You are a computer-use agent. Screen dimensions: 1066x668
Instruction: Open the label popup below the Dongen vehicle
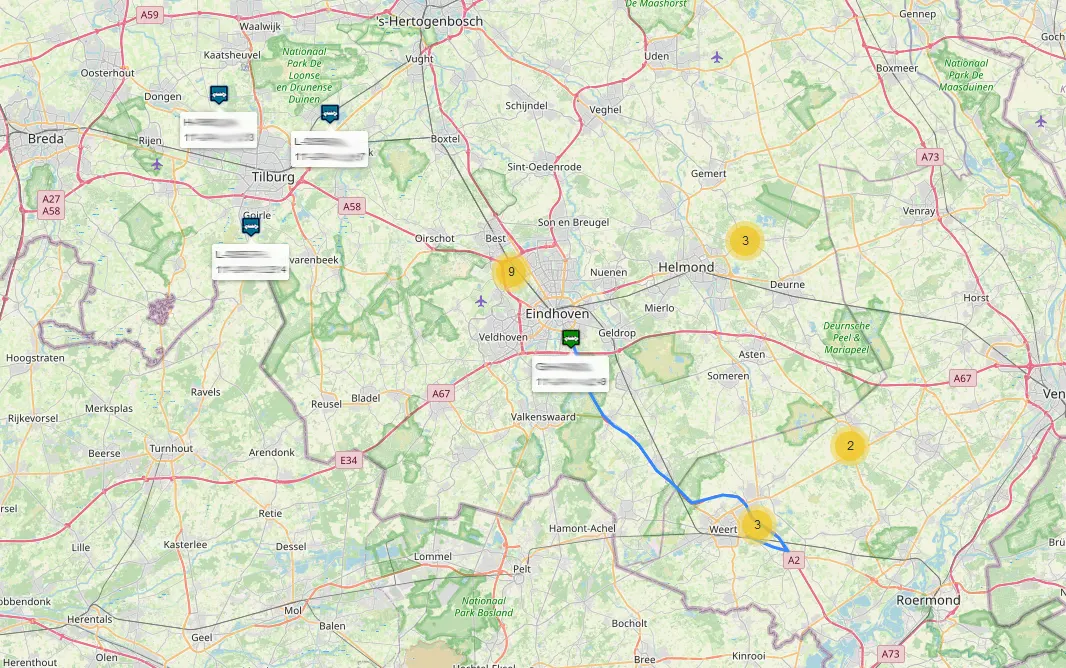pos(219,130)
